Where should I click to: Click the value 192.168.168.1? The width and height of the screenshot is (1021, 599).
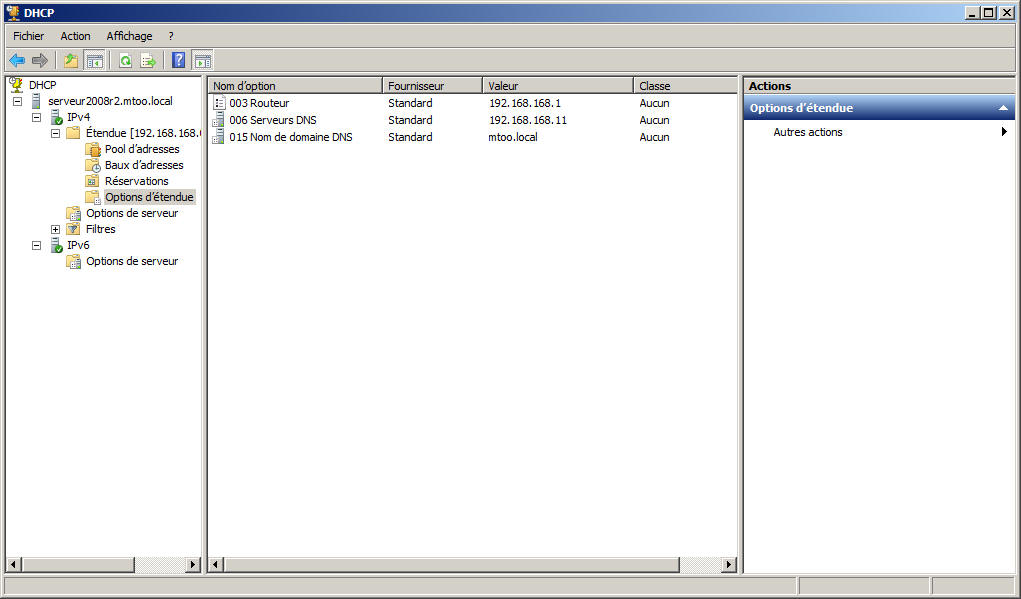(525, 103)
